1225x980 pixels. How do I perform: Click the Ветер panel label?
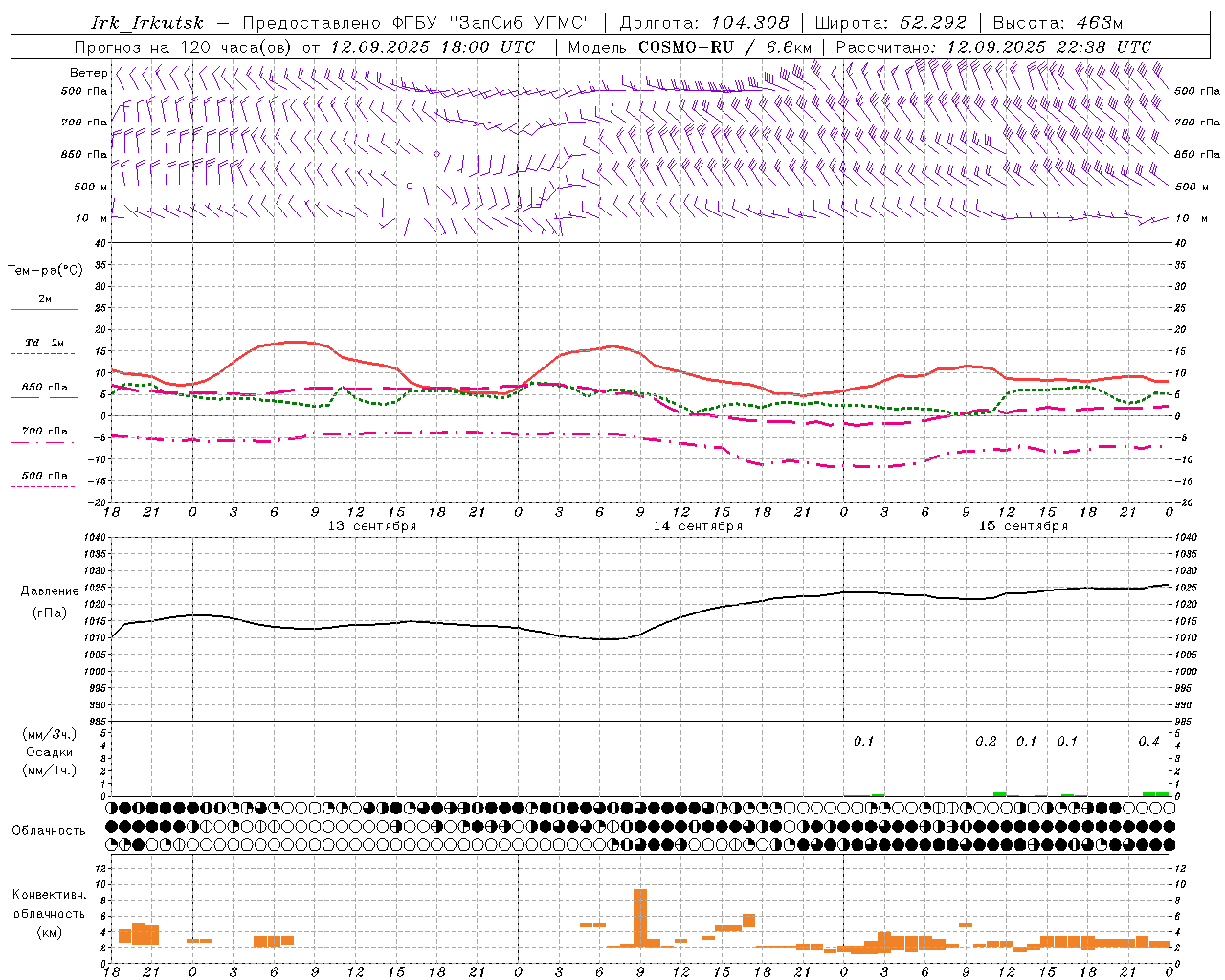[89, 73]
